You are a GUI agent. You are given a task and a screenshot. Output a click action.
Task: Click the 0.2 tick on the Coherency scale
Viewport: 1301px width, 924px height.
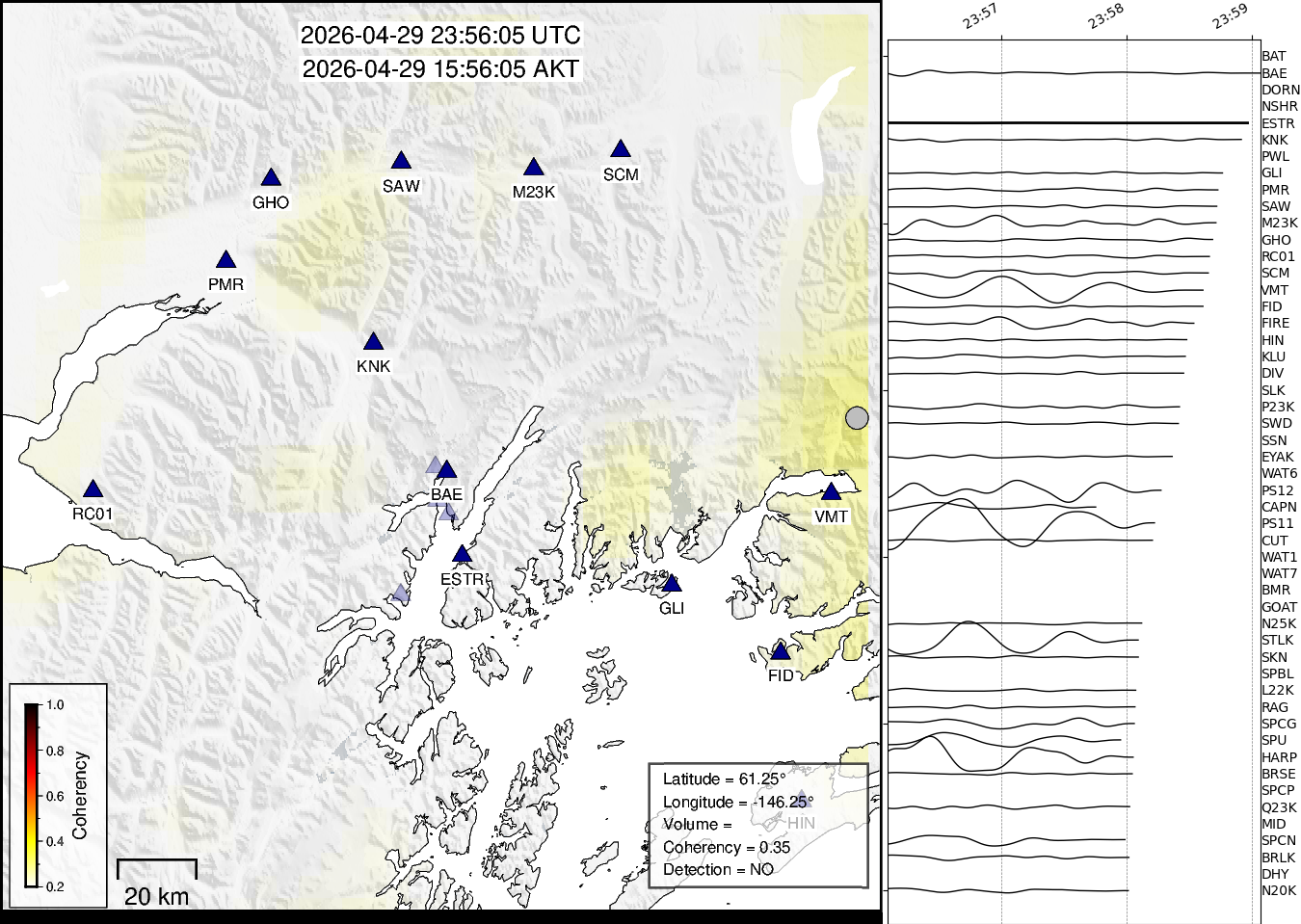pyautogui.click(x=55, y=886)
